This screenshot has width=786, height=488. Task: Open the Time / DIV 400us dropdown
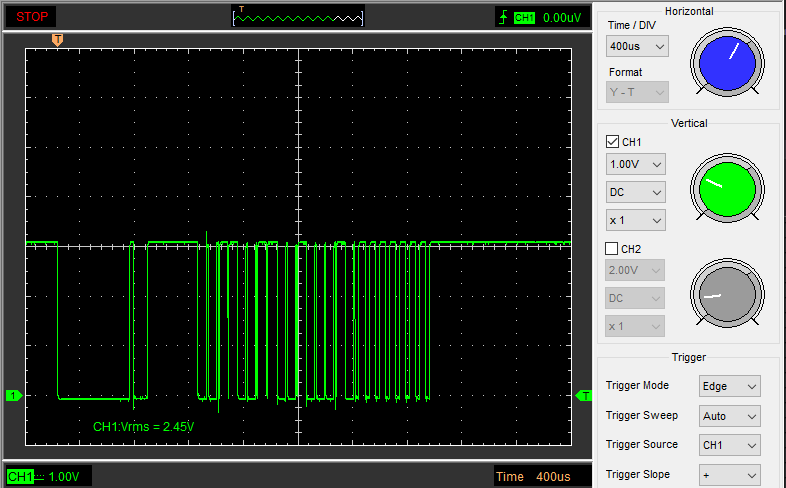pos(637,46)
